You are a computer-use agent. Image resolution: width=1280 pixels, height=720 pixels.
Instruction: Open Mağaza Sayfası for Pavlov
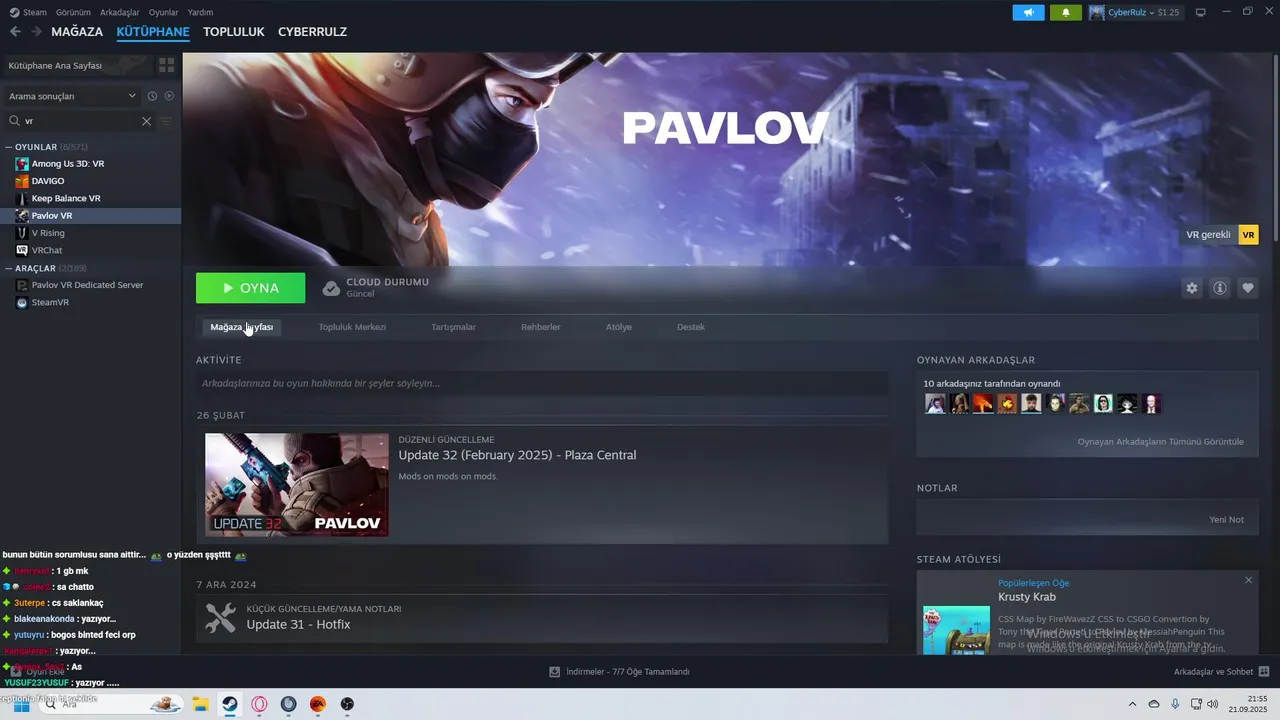[241, 327]
